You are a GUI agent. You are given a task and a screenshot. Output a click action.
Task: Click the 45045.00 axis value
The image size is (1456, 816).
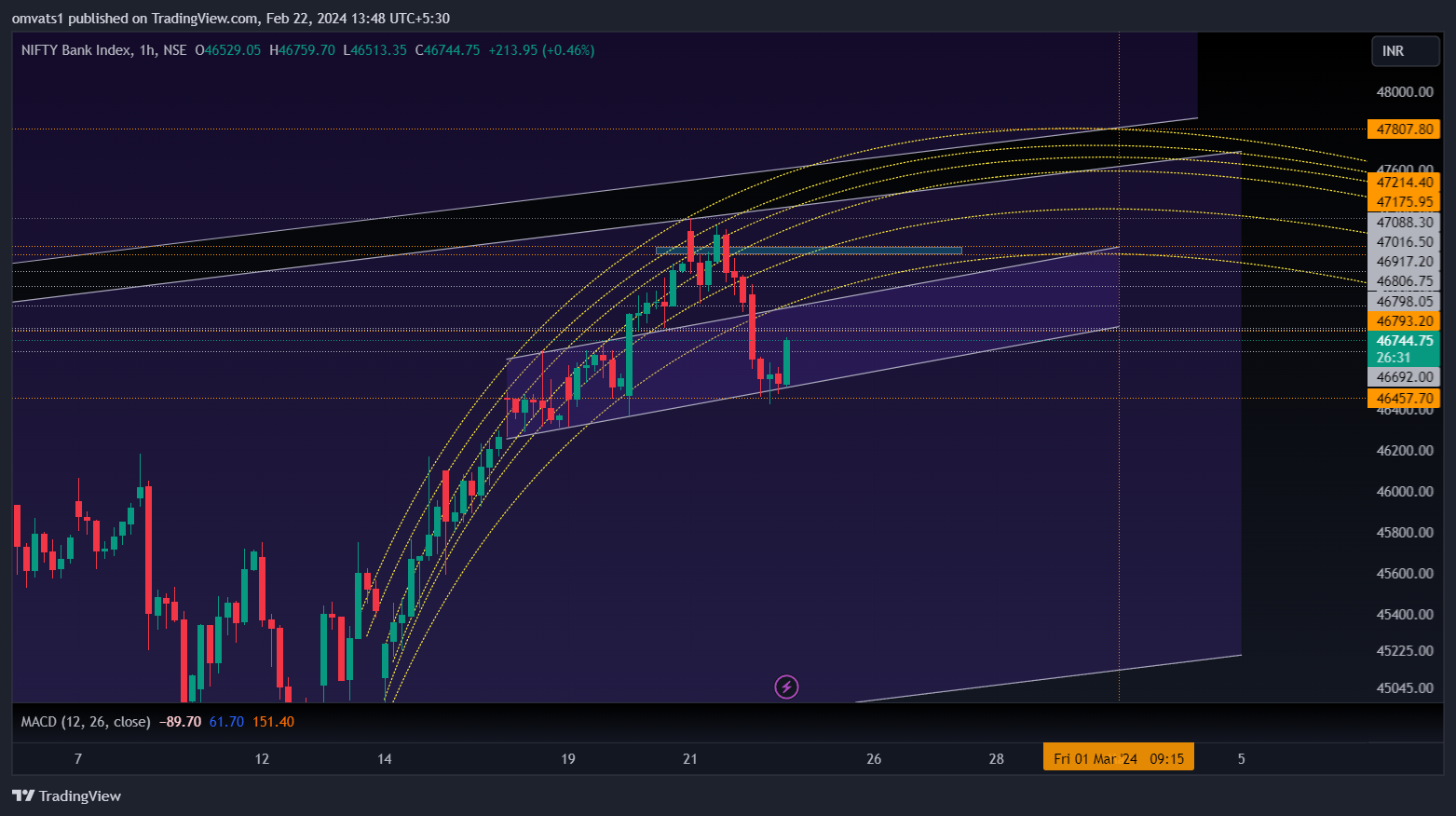1404,688
